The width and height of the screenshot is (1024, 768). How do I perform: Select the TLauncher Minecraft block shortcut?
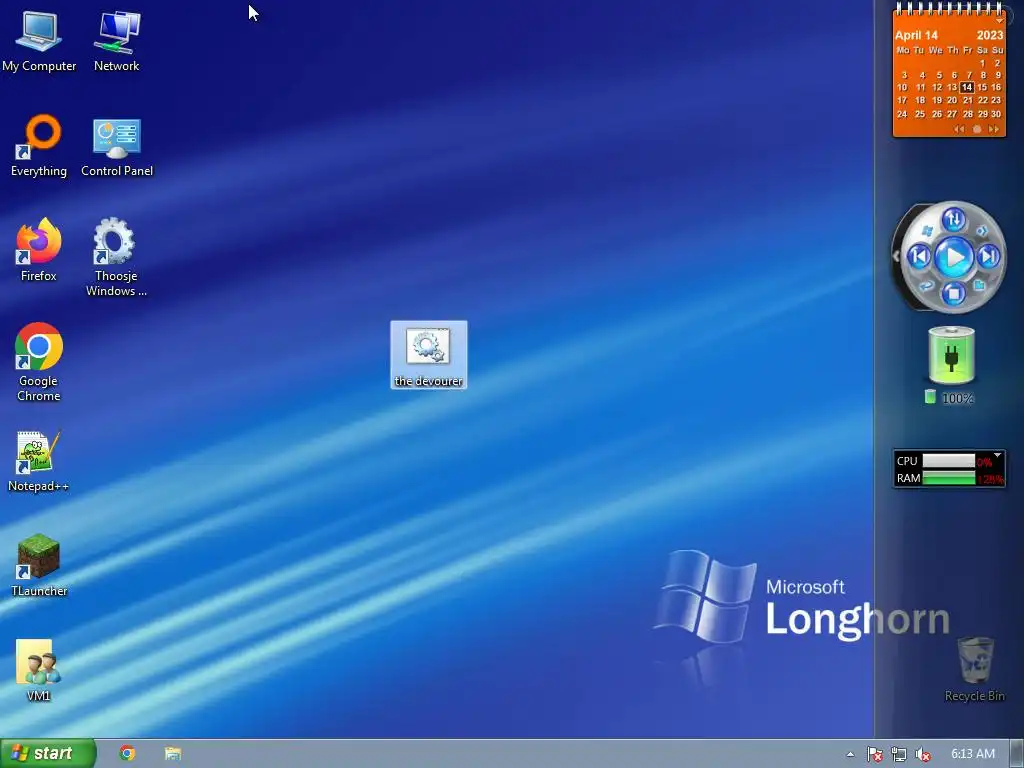pos(39,566)
